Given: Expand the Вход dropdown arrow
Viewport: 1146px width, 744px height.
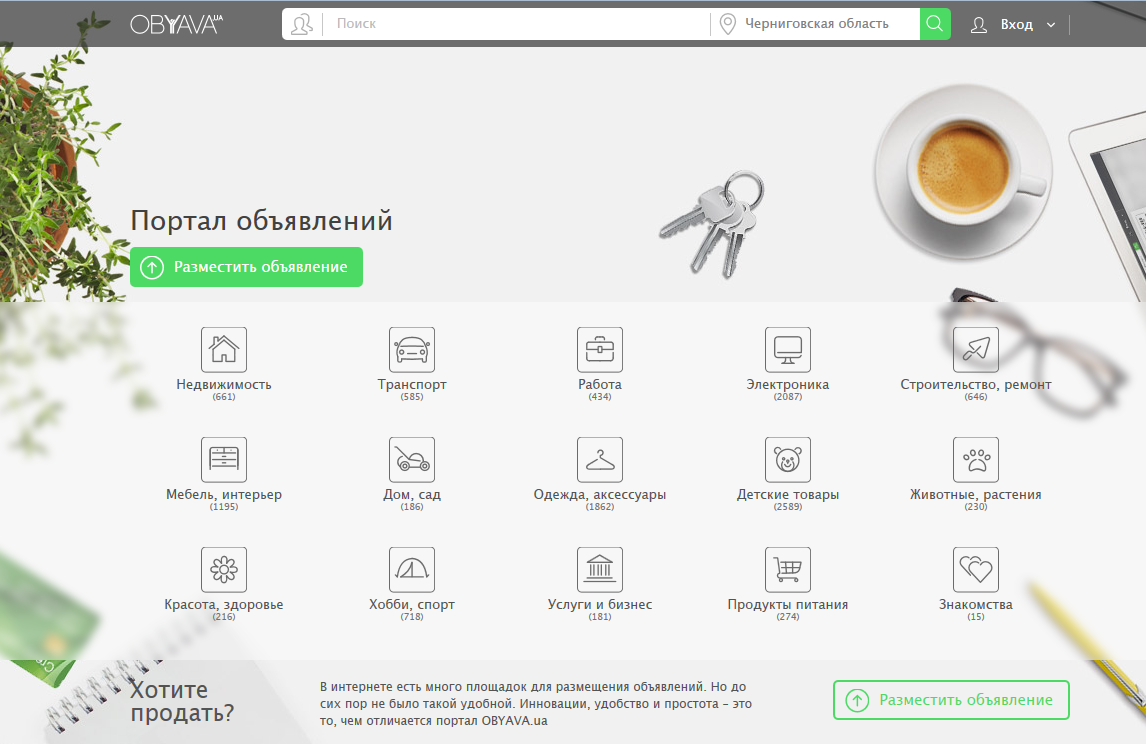Looking at the screenshot, I should [x=1051, y=25].
